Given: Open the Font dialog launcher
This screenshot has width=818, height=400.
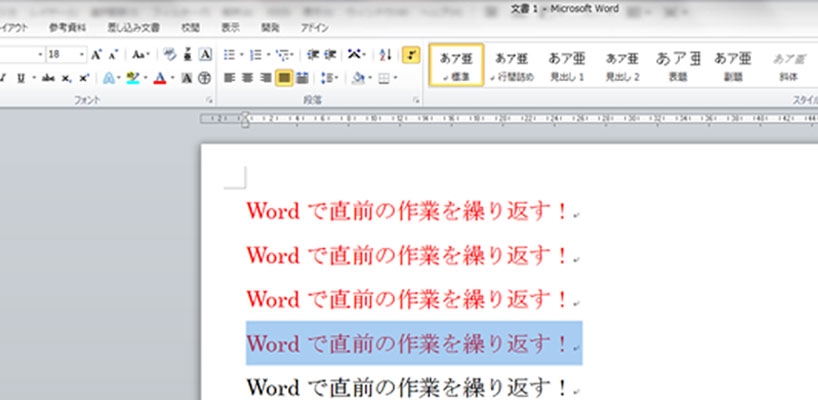Looking at the screenshot, I should [x=209, y=100].
